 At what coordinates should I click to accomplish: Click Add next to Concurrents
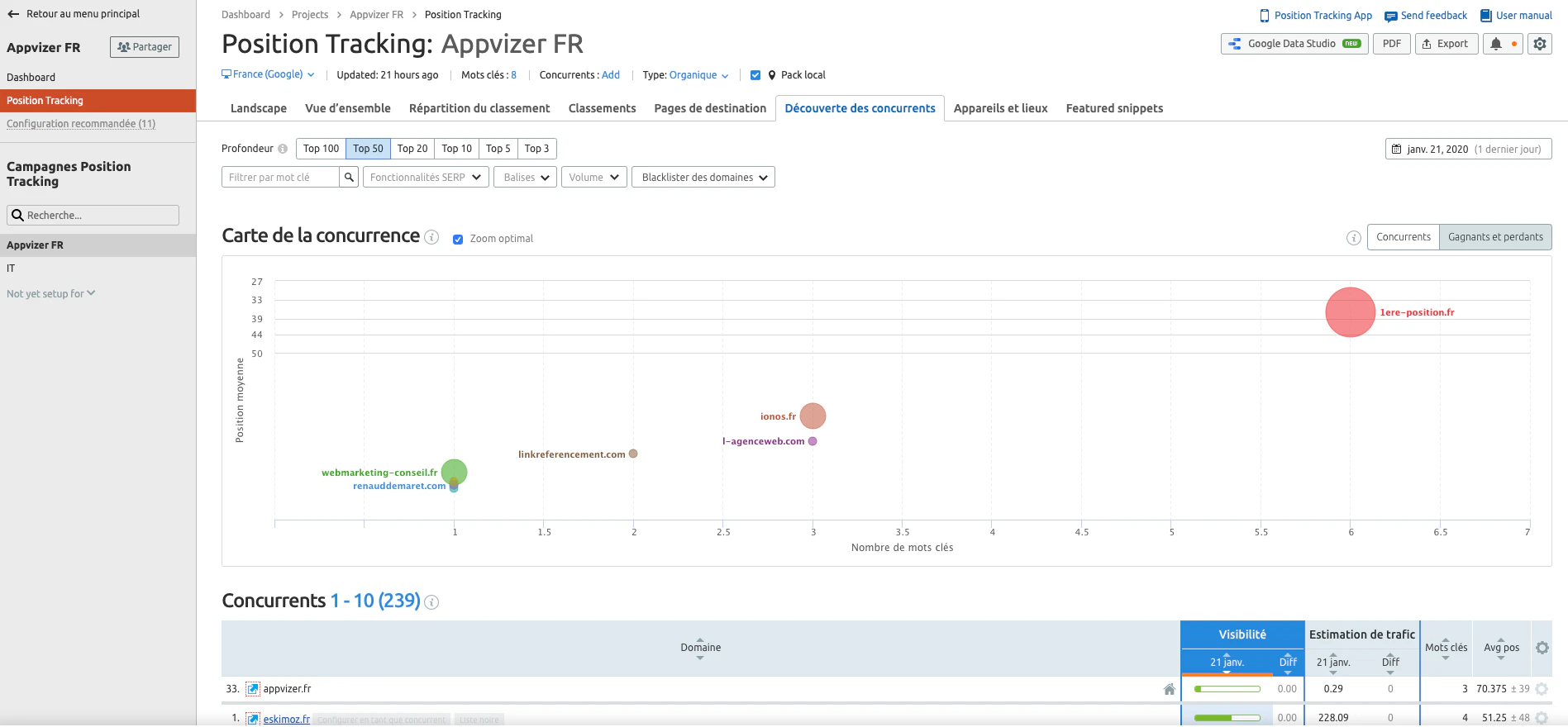pyautogui.click(x=611, y=75)
